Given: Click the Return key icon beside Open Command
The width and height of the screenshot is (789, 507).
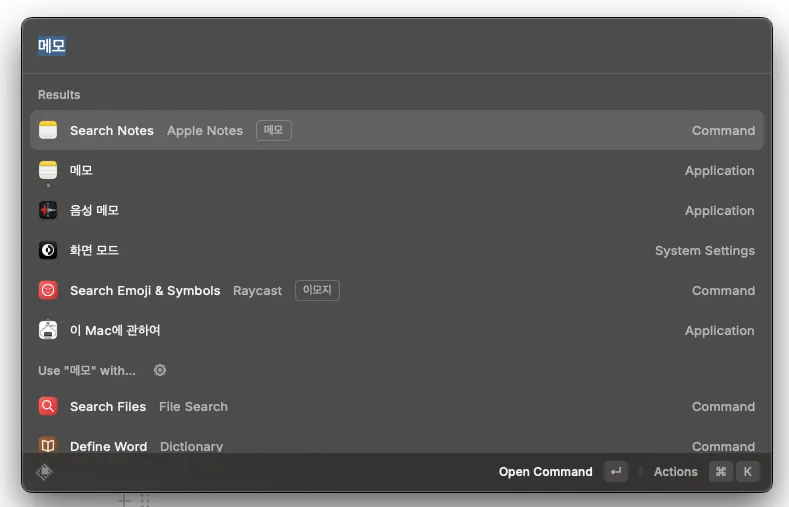Looking at the screenshot, I should point(616,472).
